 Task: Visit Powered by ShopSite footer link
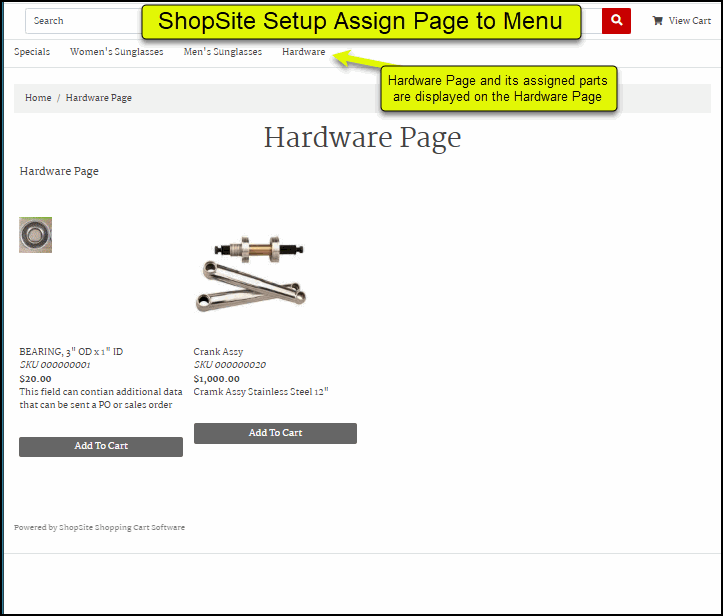coord(99,527)
